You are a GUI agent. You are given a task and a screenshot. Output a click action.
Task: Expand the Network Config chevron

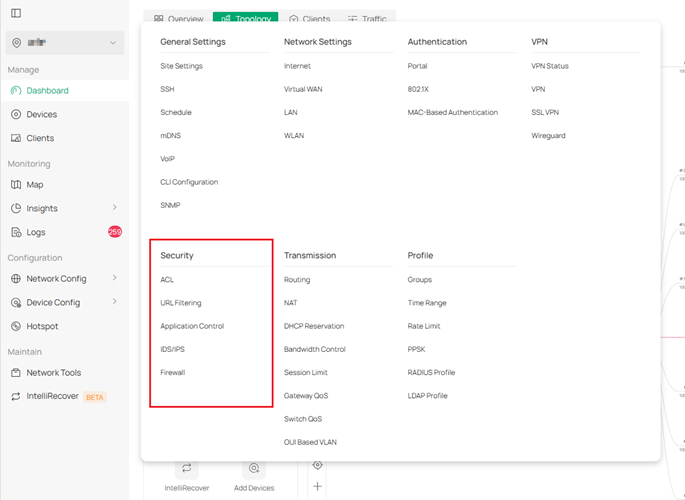point(114,278)
